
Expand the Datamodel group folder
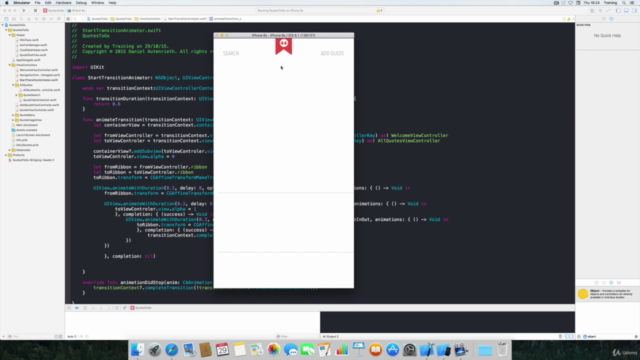pyautogui.click(x=10, y=150)
